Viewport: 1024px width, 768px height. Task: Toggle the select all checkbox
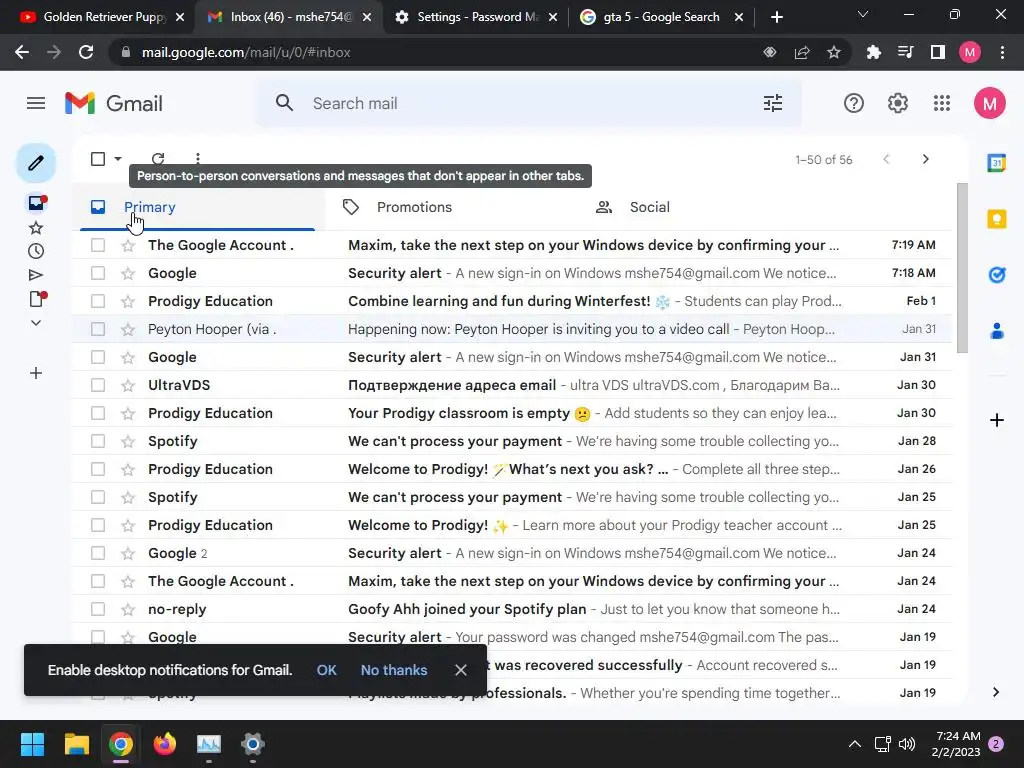tap(98, 159)
